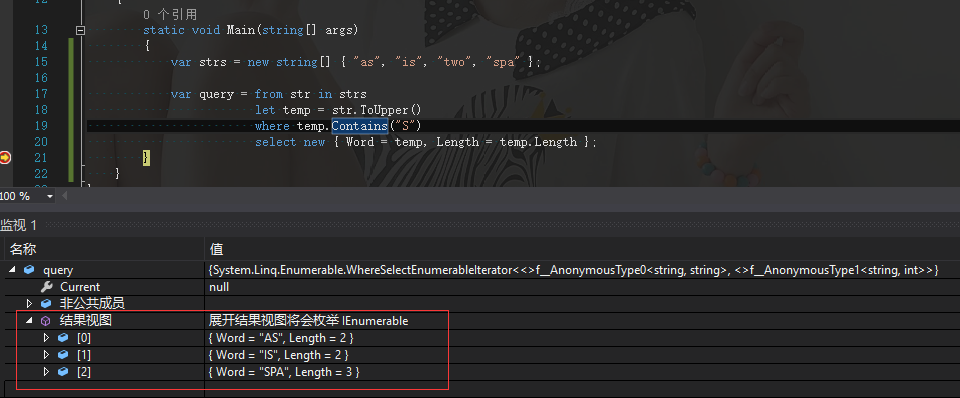Collapse the 结果视图 node

(x=29, y=321)
